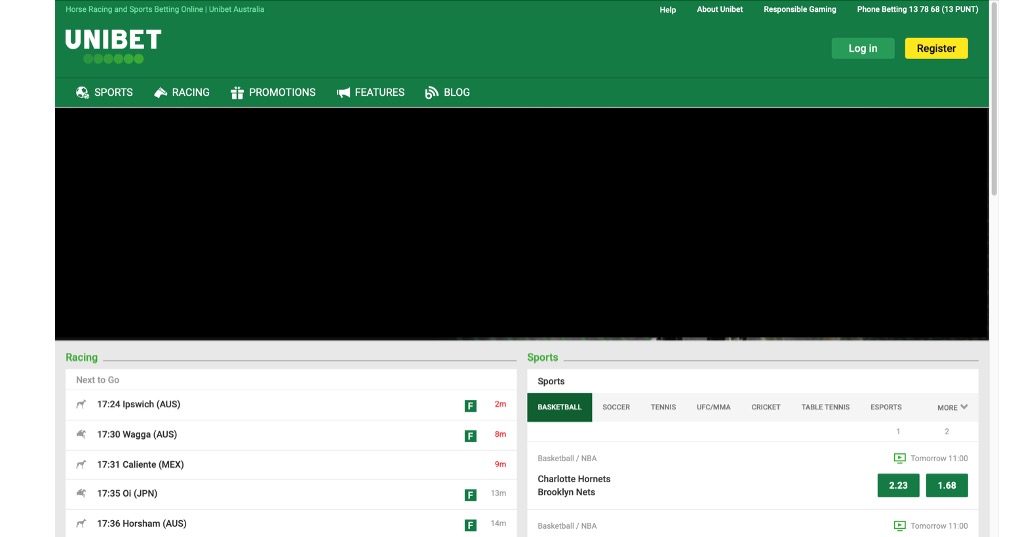Click the yellow Register button
The width and height of the screenshot is (1024, 537).
[x=936, y=48]
